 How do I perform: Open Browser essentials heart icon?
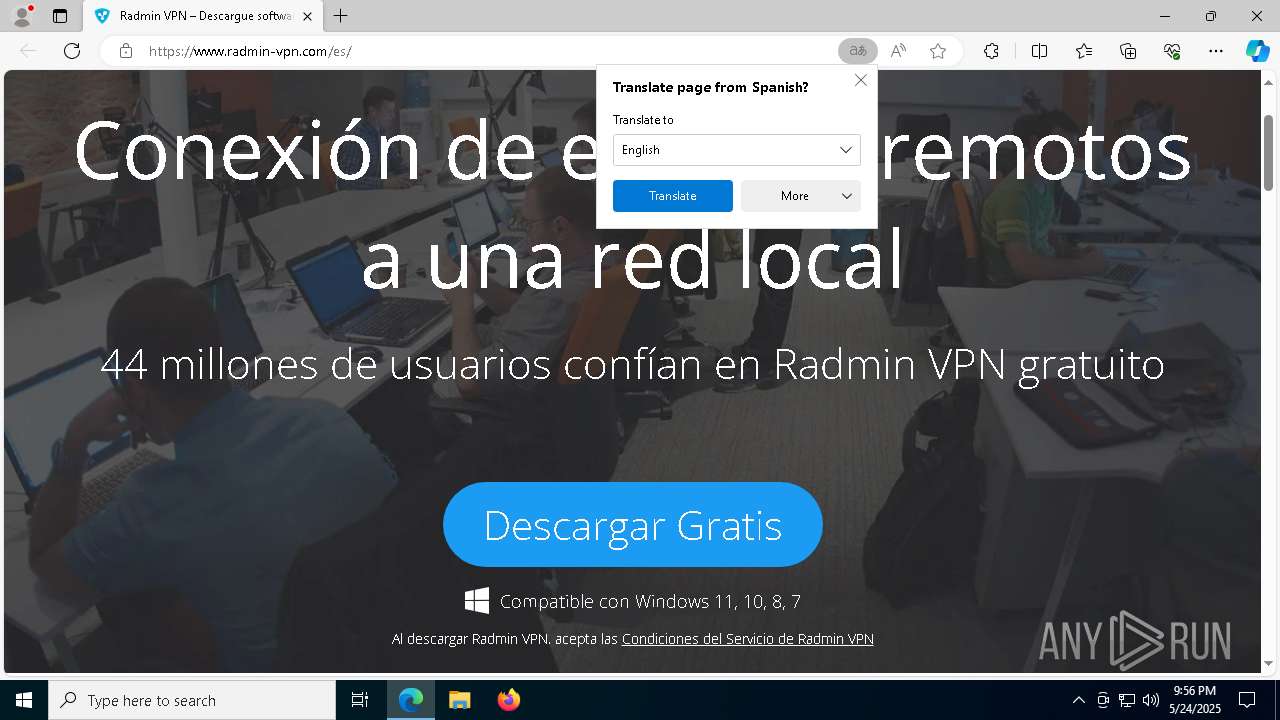coord(1172,51)
